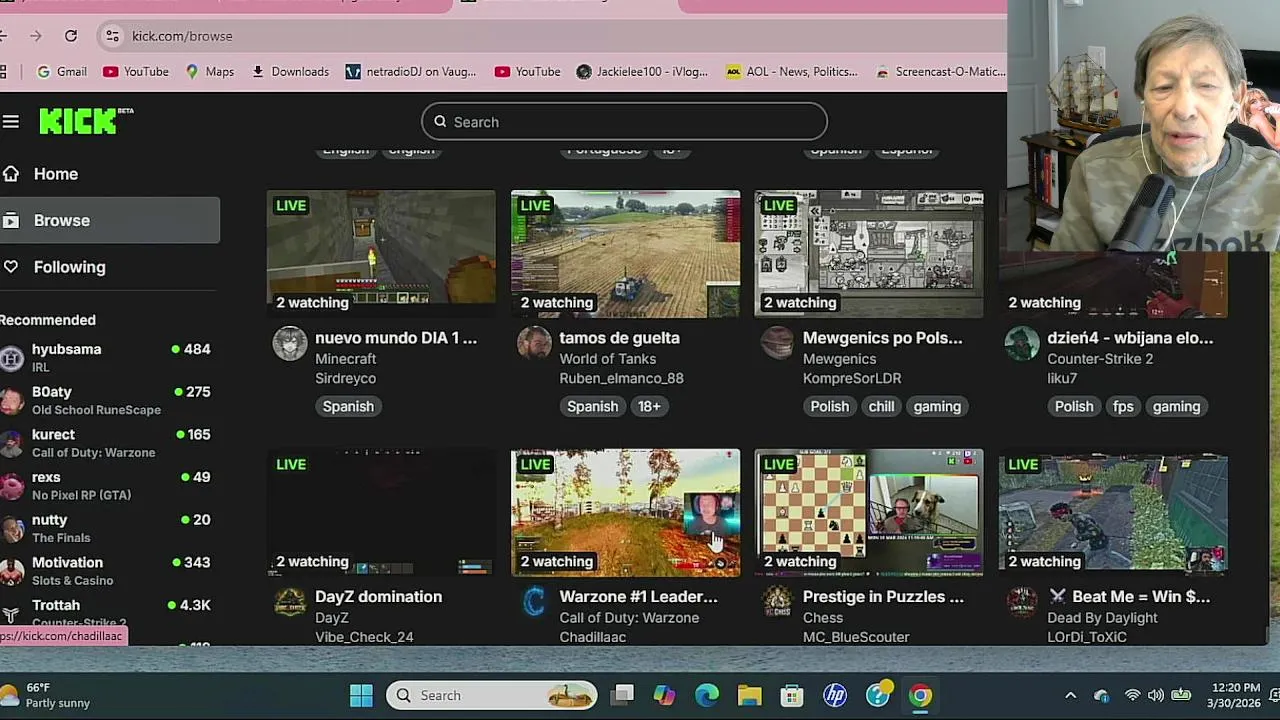Viewport: 1280px width, 720px height.
Task: Click the Kick search input field
Action: [x=624, y=122]
